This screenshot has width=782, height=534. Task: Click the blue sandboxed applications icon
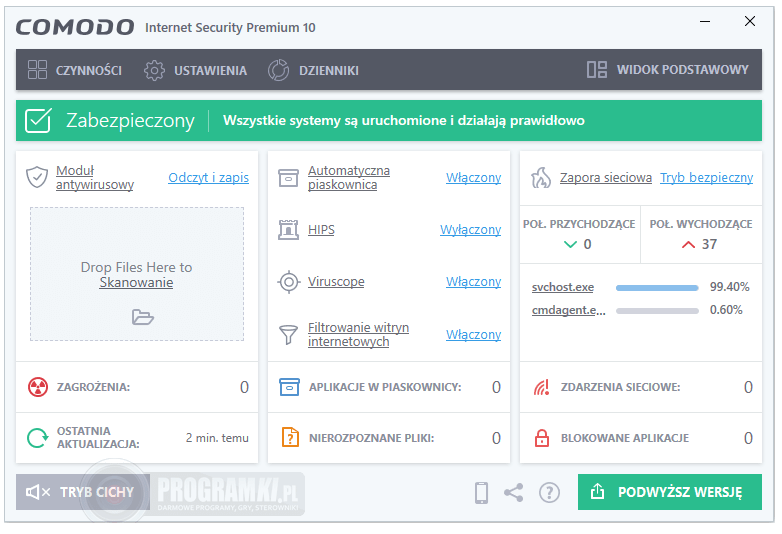289,387
